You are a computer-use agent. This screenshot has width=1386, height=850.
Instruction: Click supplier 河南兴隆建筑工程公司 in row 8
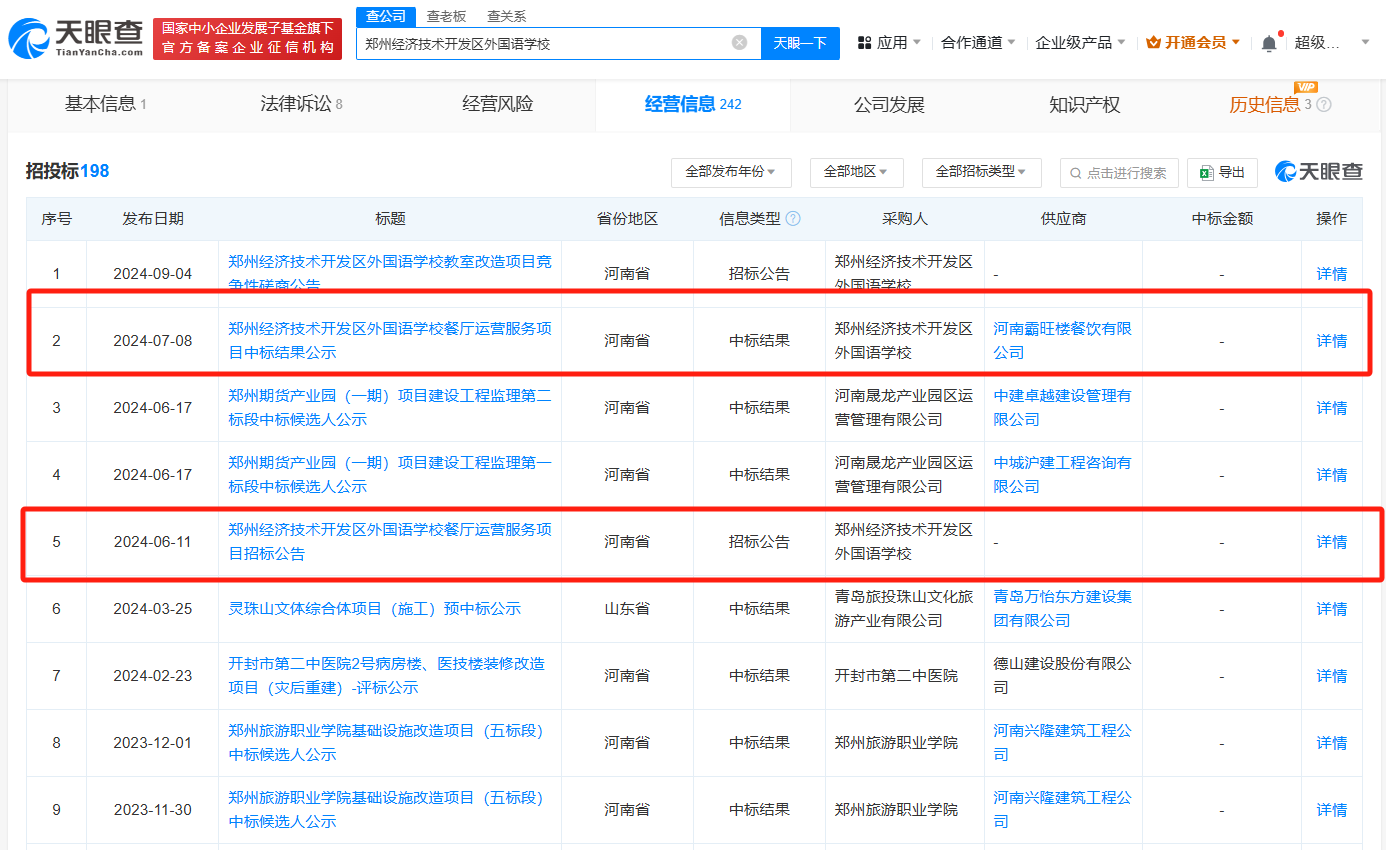[x=1063, y=742]
